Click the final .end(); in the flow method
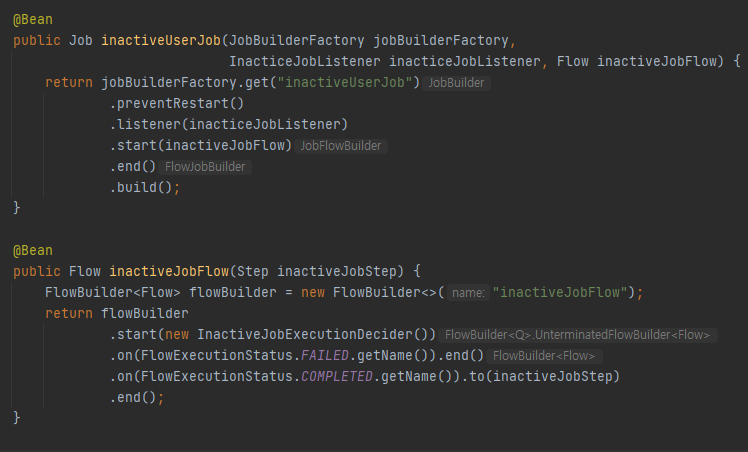 click(136, 397)
